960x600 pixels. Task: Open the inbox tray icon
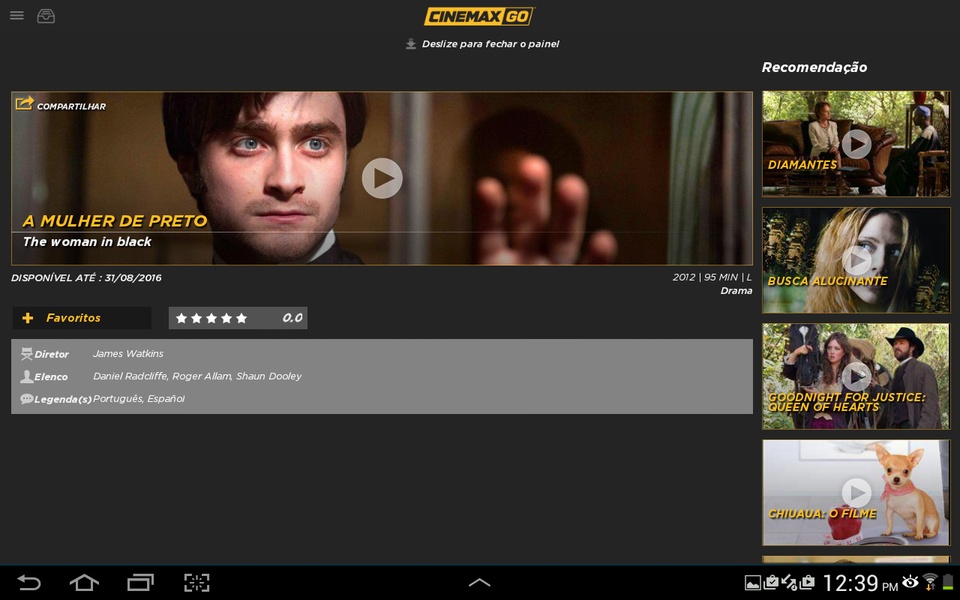[46, 16]
